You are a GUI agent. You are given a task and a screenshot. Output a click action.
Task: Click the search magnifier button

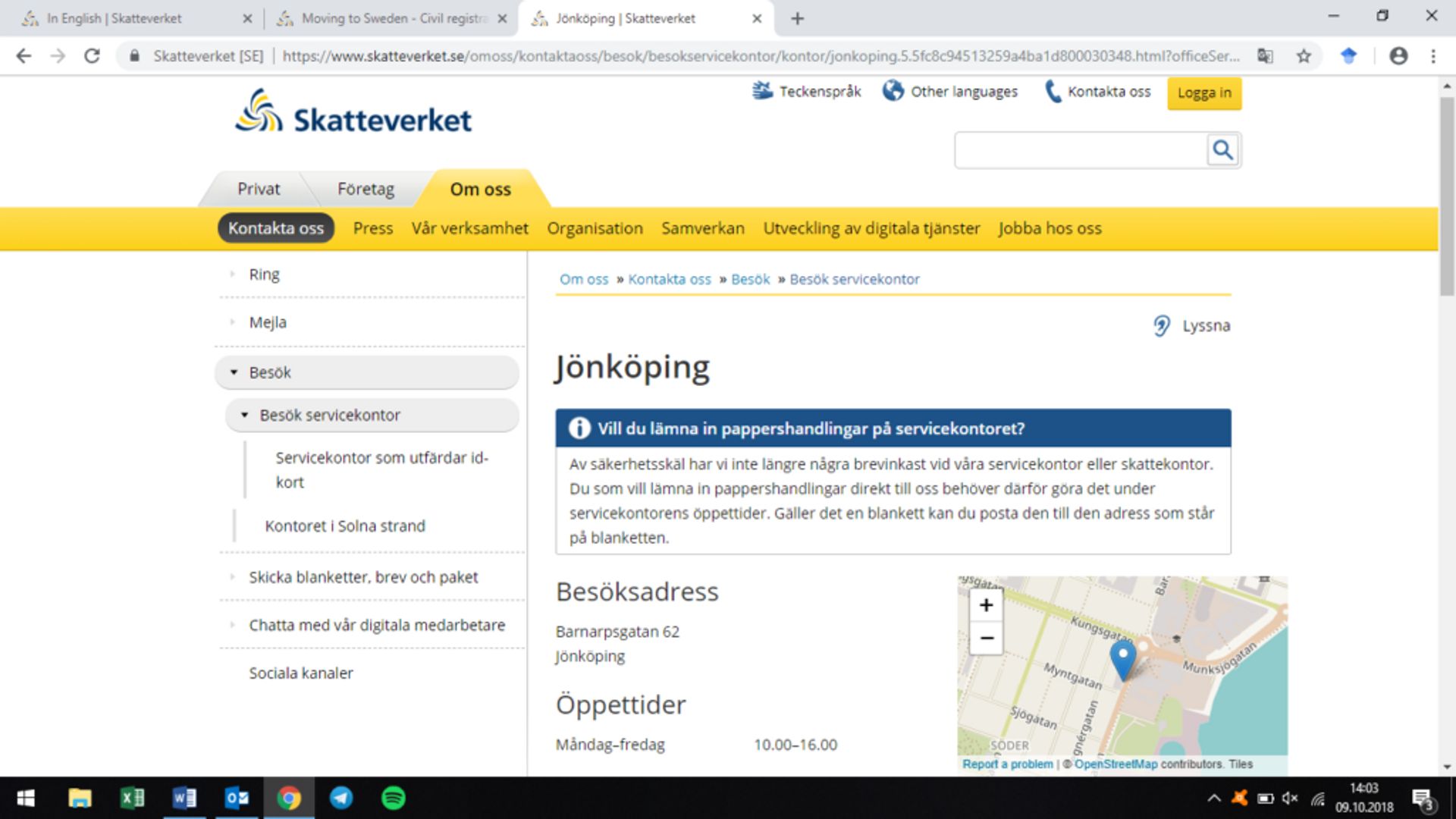[1222, 150]
